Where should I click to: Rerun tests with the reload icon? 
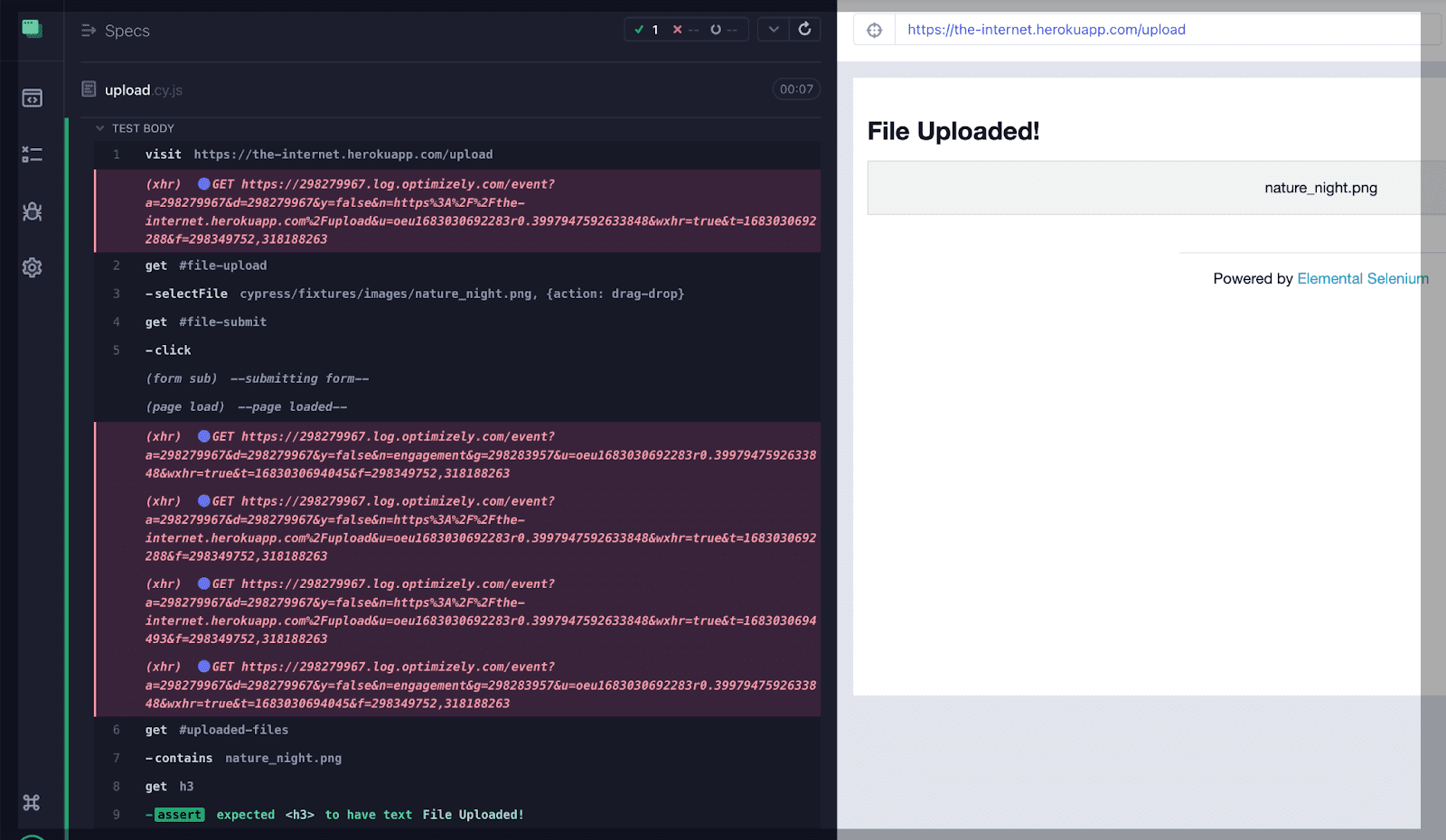pyautogui.click(x=804, y=29)
